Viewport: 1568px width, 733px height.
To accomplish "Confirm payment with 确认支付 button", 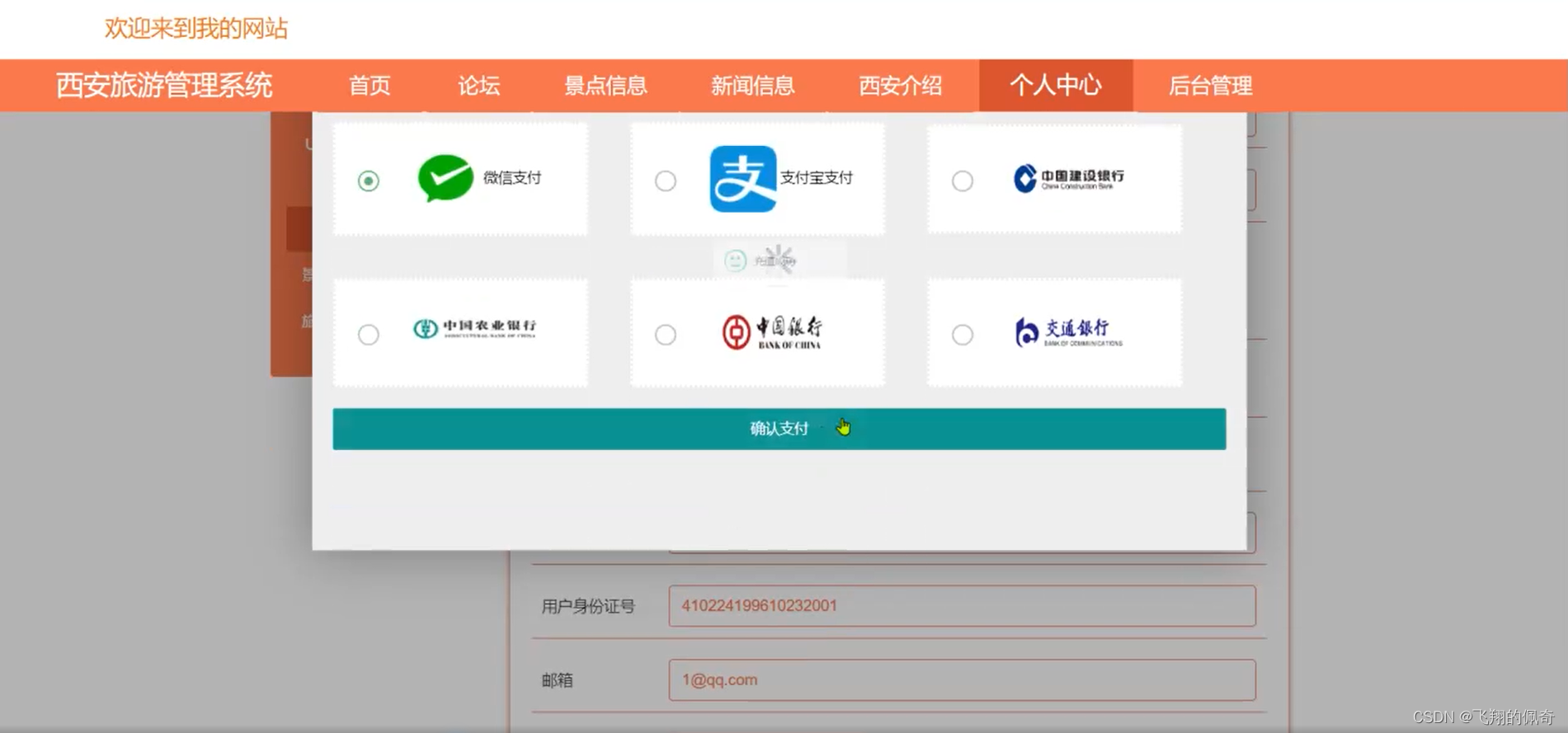I will (x=779, y=429).
